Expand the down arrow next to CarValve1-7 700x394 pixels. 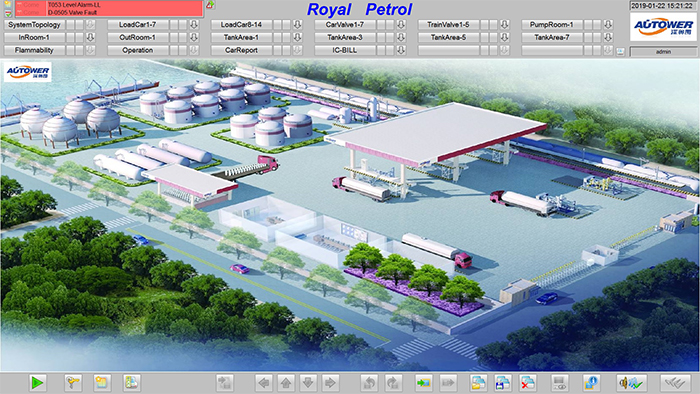coord(401,25)
